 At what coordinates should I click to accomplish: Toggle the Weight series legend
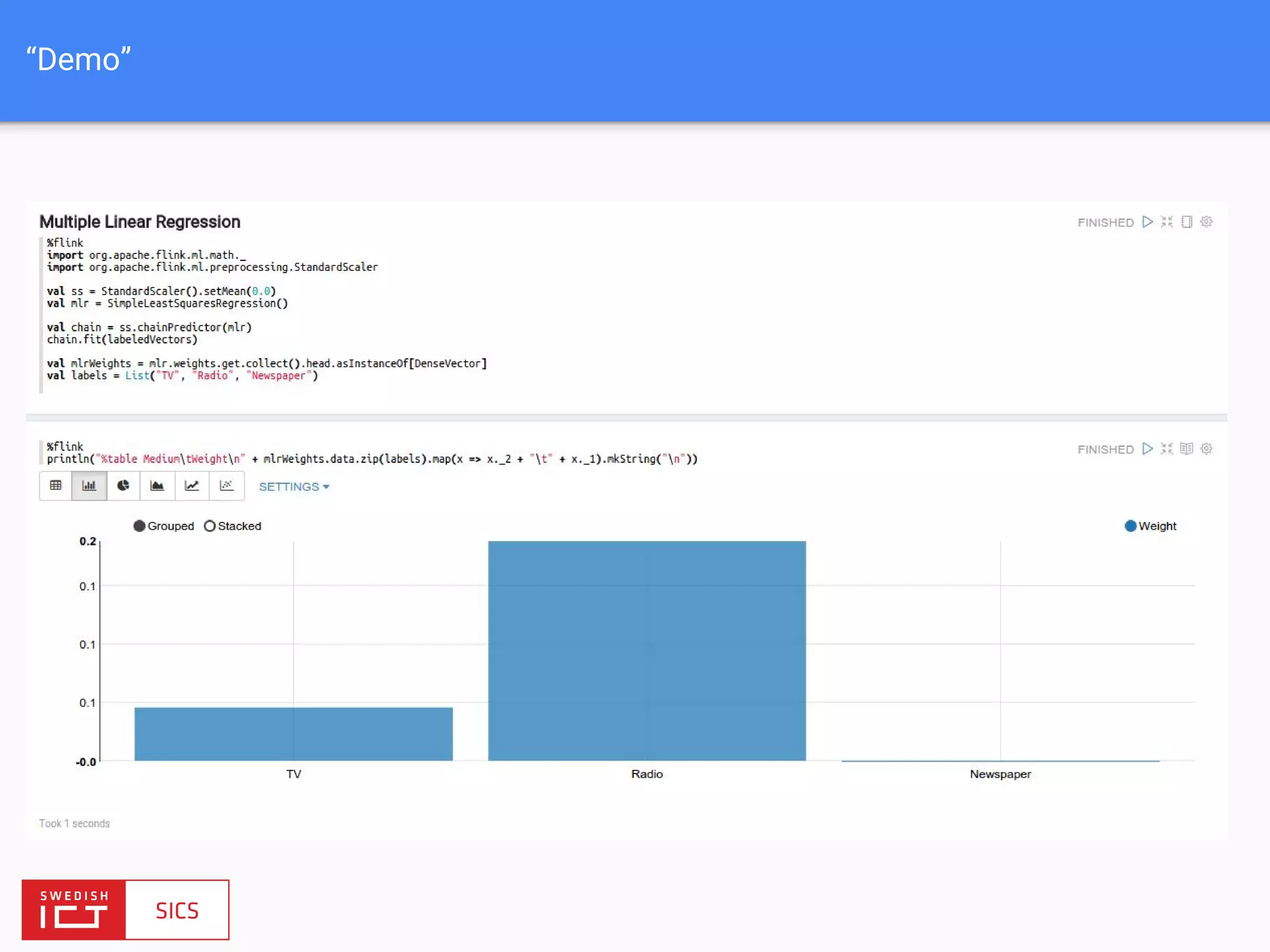[1130, 526]
